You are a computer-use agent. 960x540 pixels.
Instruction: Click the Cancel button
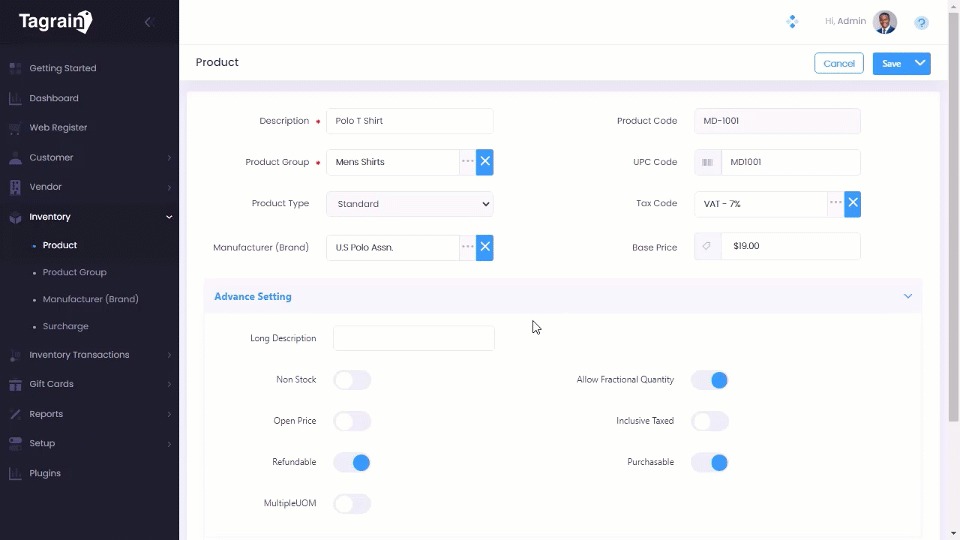(x=838, y=64)
